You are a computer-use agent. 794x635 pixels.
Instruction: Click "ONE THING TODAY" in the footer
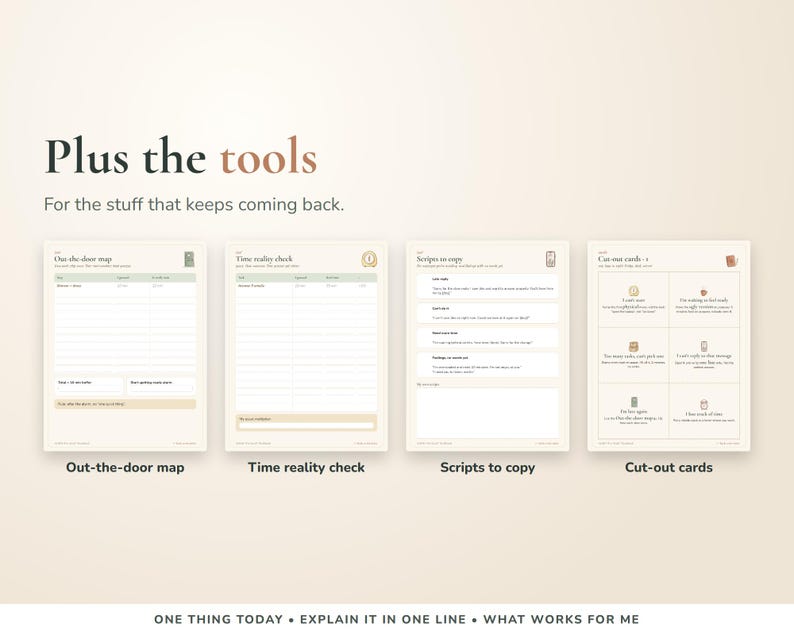click(x=219, y=619)
